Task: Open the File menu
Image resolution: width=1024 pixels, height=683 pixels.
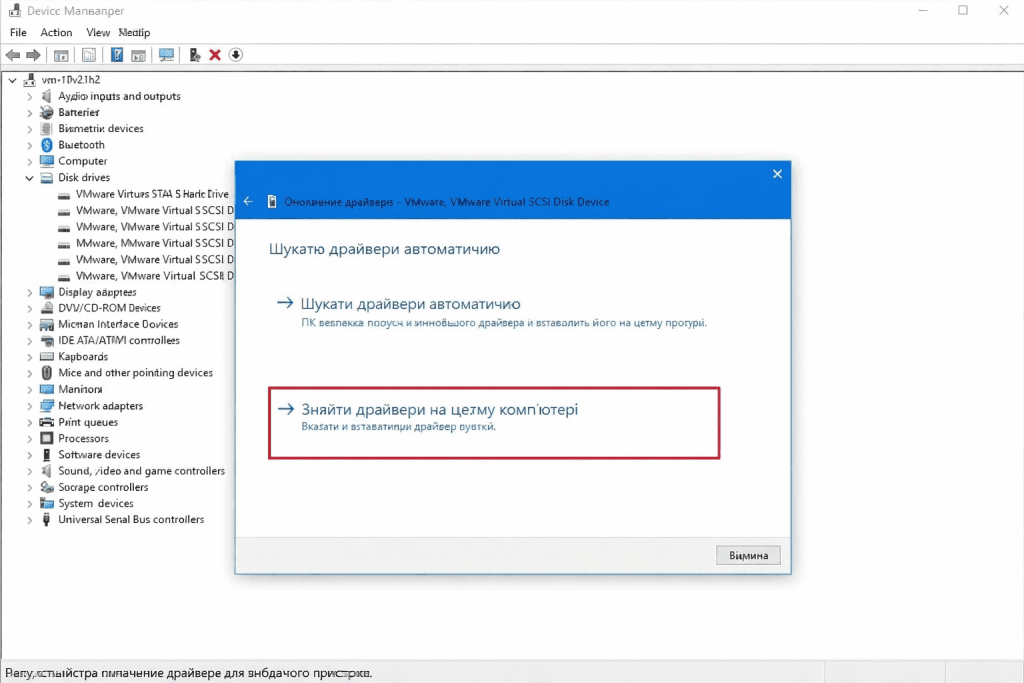Action: [x=18, y=33]
